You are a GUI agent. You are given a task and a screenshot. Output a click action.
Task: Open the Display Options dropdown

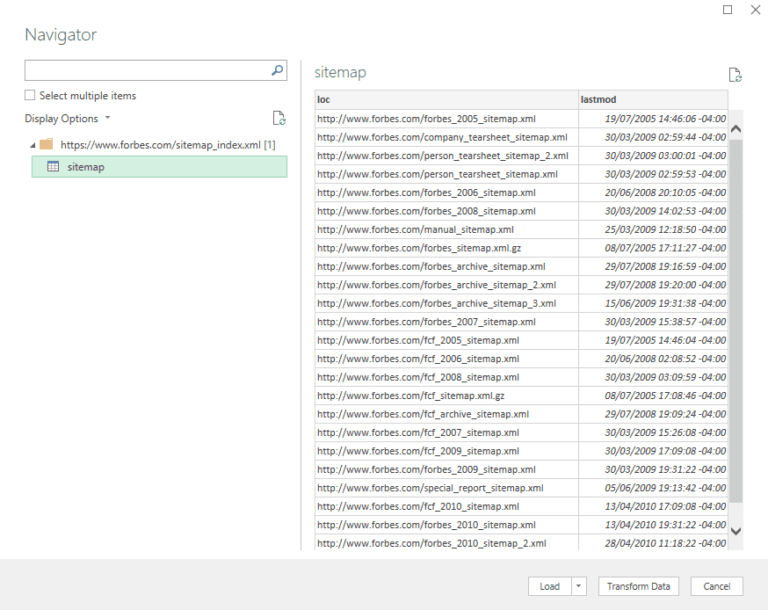tap(67, 118)
